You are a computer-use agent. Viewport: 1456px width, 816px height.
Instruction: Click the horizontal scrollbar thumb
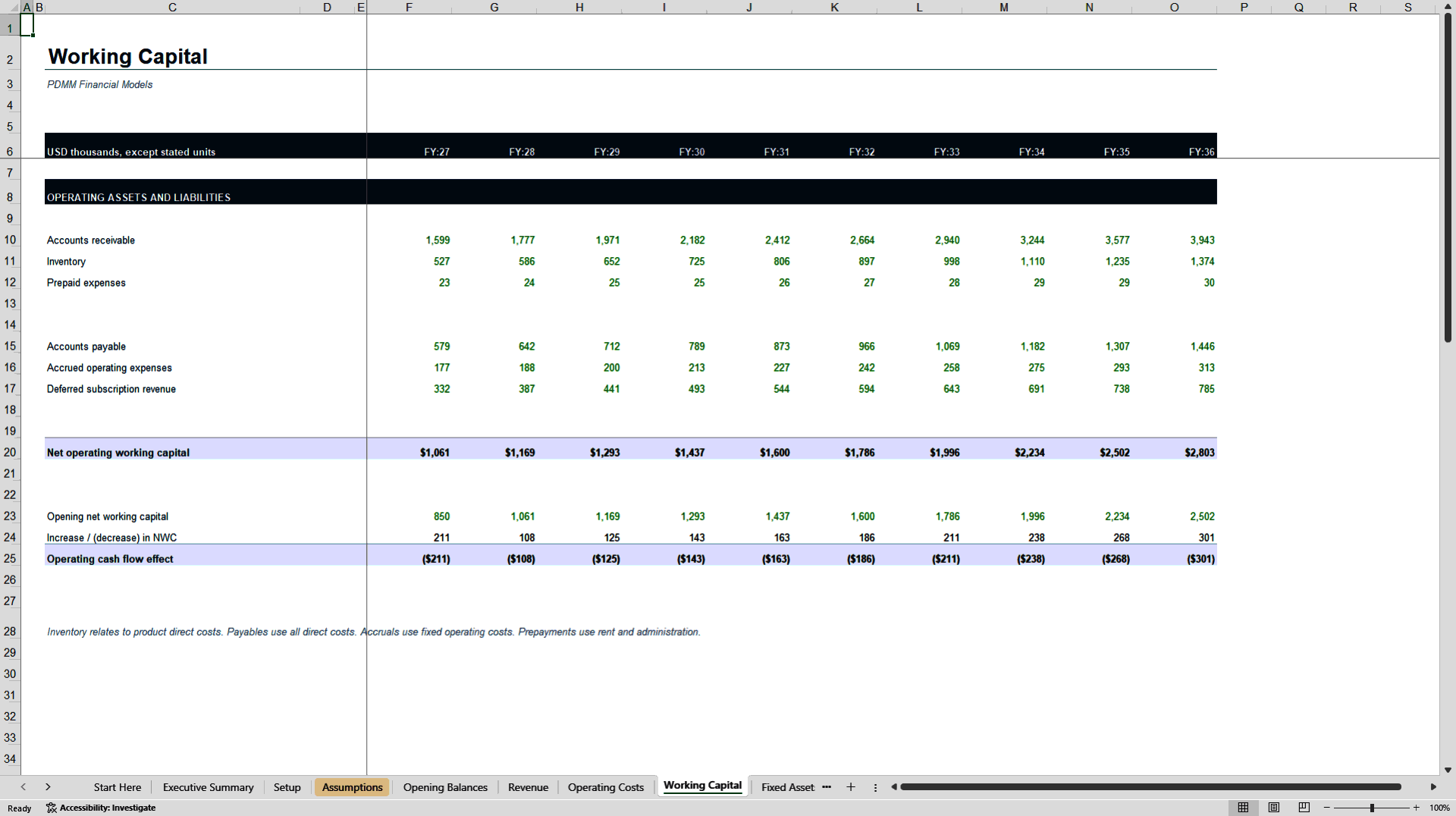[x=1150, y=787]
